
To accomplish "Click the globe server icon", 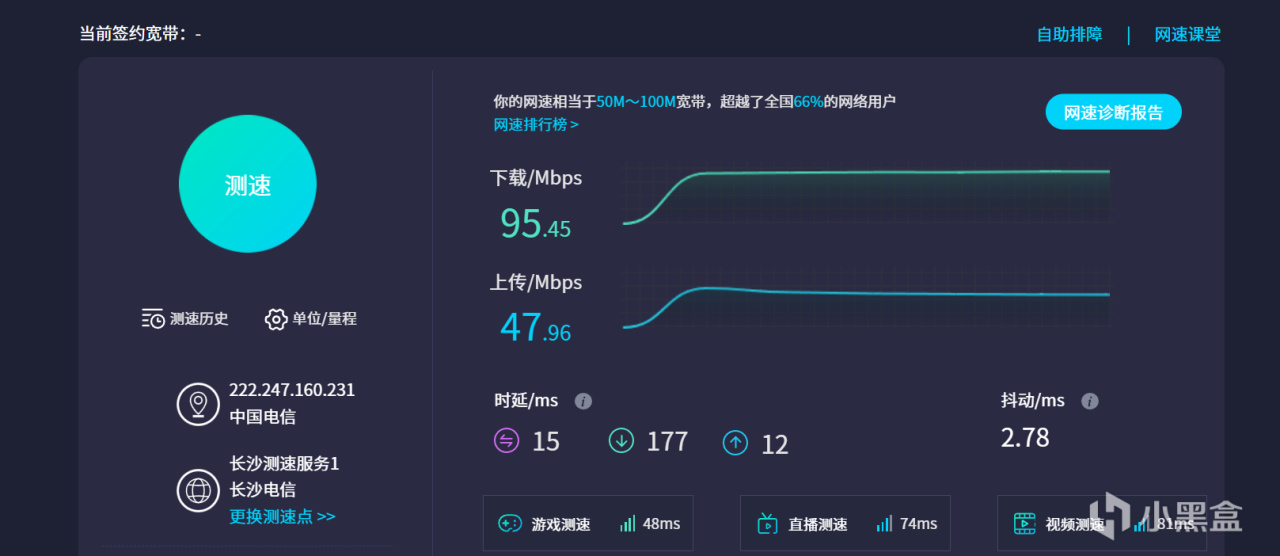I will tap(198, 490).
